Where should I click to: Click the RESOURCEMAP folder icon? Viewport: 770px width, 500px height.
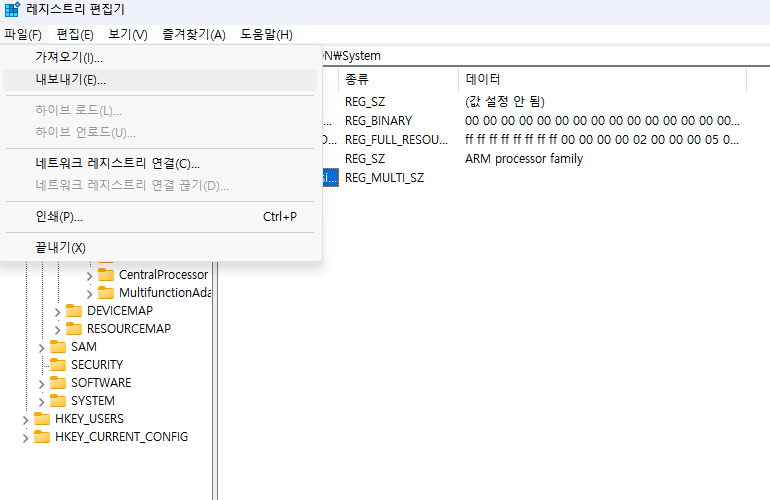74,329
